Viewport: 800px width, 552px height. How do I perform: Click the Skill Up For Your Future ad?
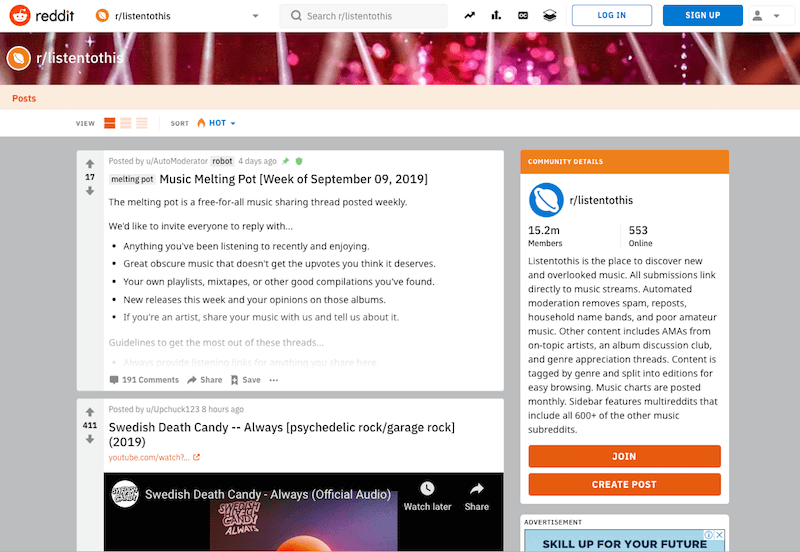pos(624,541)
